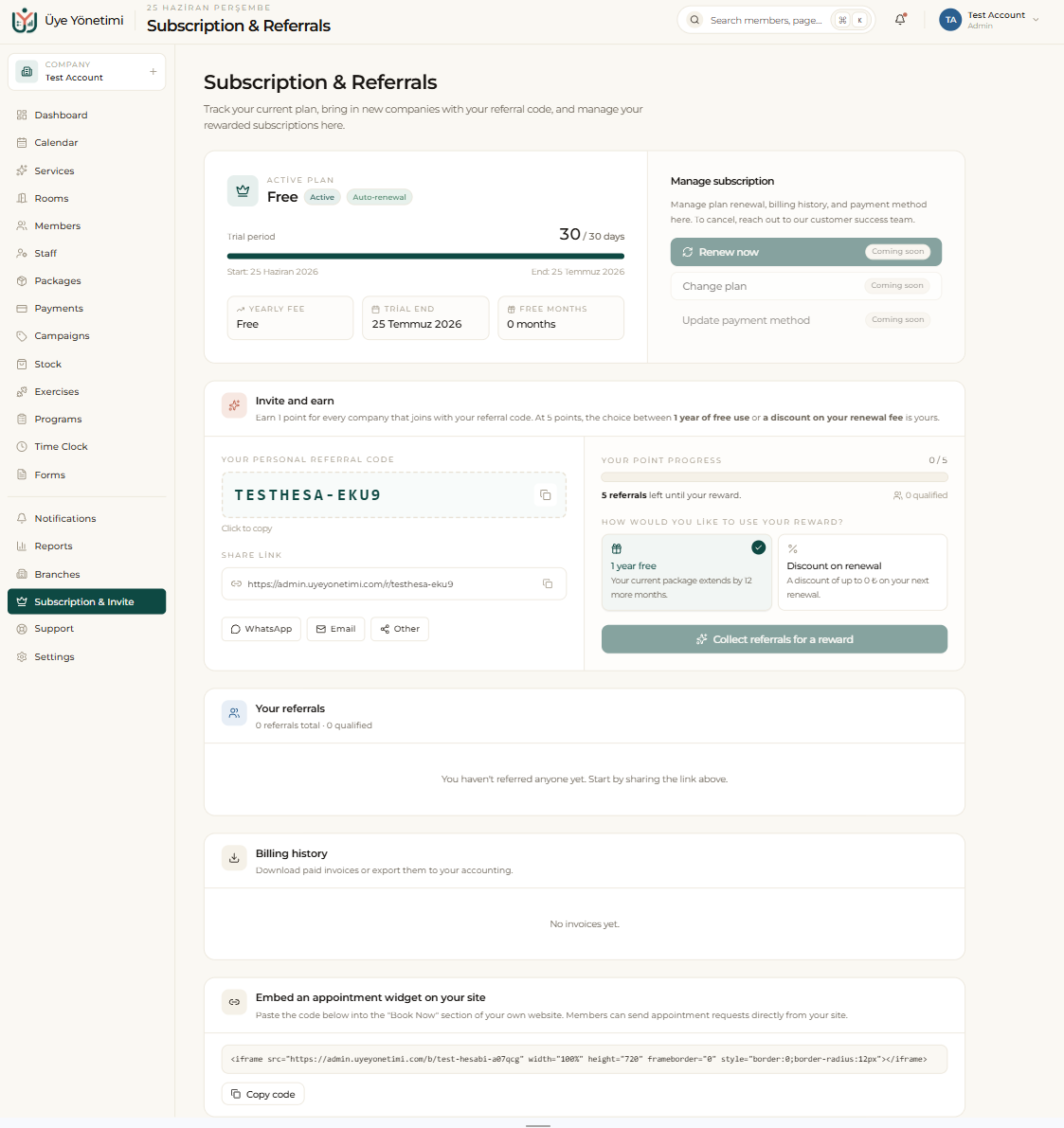The width and height of the screenshot is (1064, 1128).
Task: Click the Settings gear icon in sidebar
Action: point(22,656)
